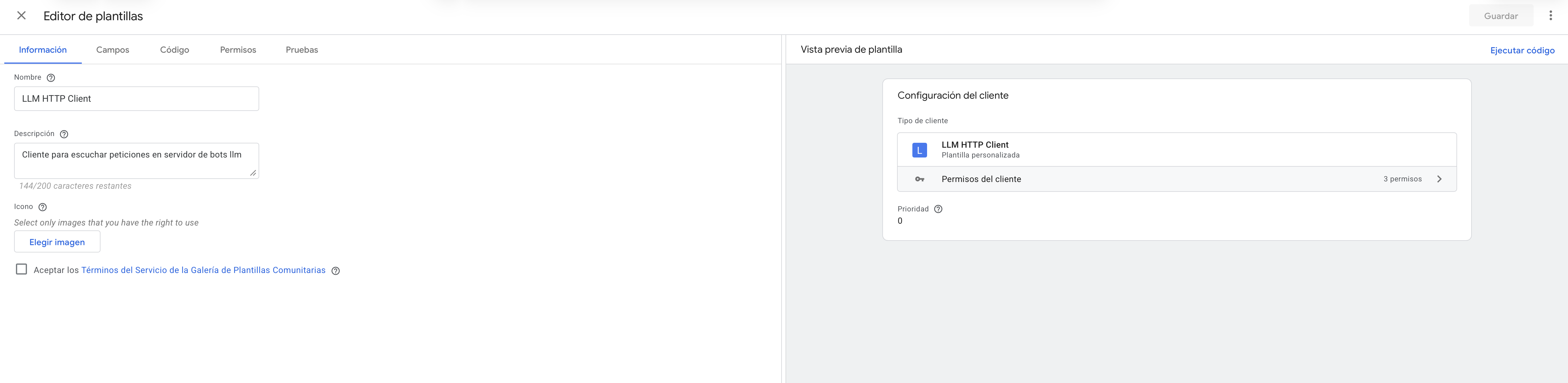Screen dimensions: 1568x383
Task: Click the help icon next to Icono
Action: (43, 207)
